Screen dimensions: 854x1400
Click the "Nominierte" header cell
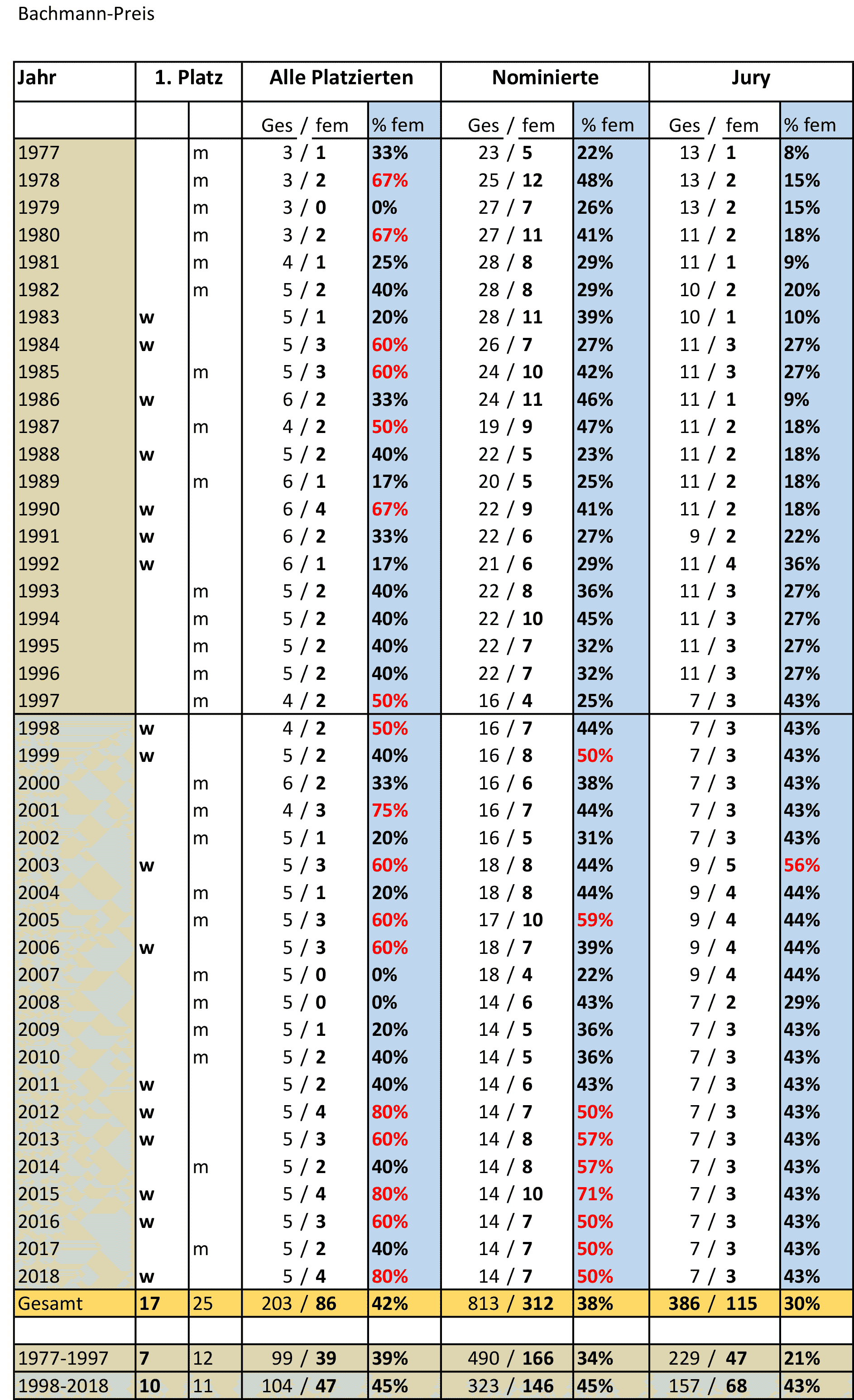coord(544,78)
